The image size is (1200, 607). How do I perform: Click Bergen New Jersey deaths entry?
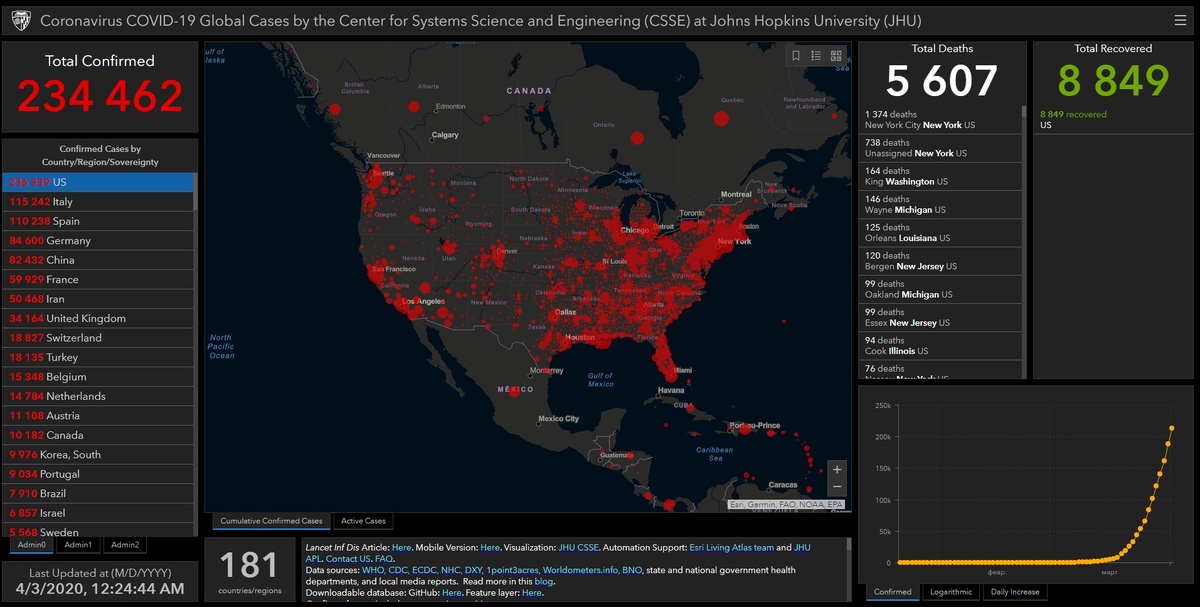pos(940,261)
